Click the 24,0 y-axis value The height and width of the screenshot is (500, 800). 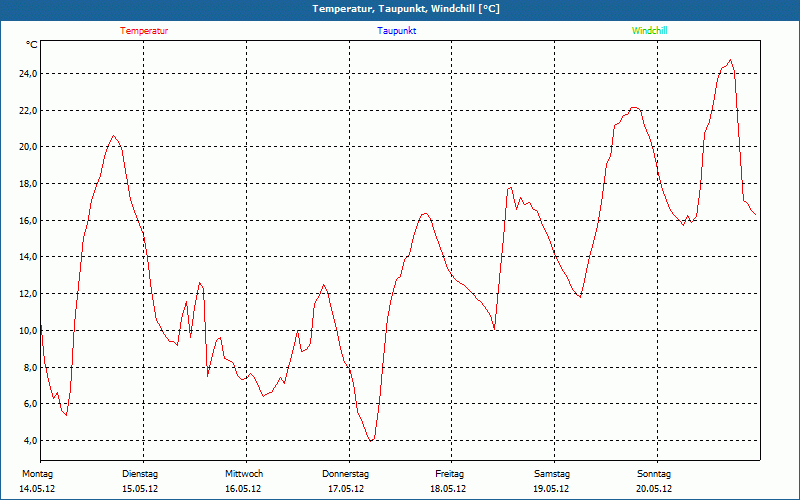point(28,73)
